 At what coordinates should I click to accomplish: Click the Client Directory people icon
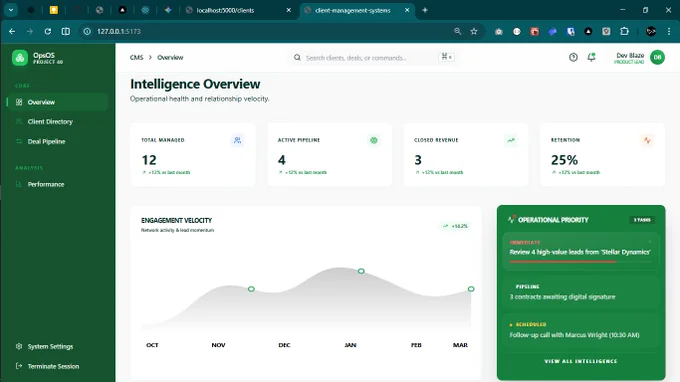(x=19, y=121)
